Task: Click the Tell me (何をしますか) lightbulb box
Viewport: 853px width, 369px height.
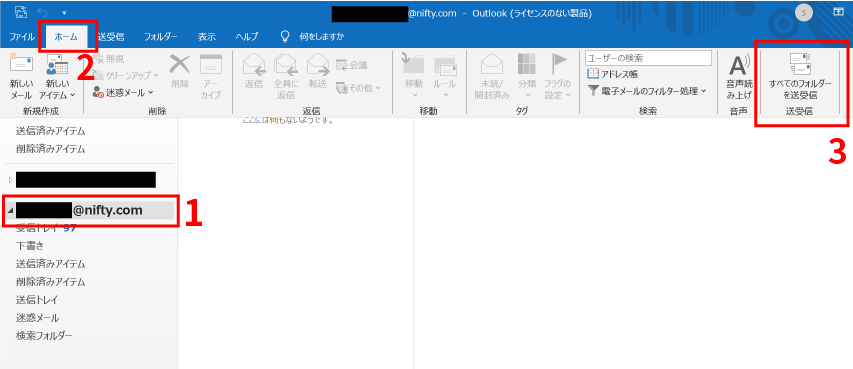Action: 312,37
